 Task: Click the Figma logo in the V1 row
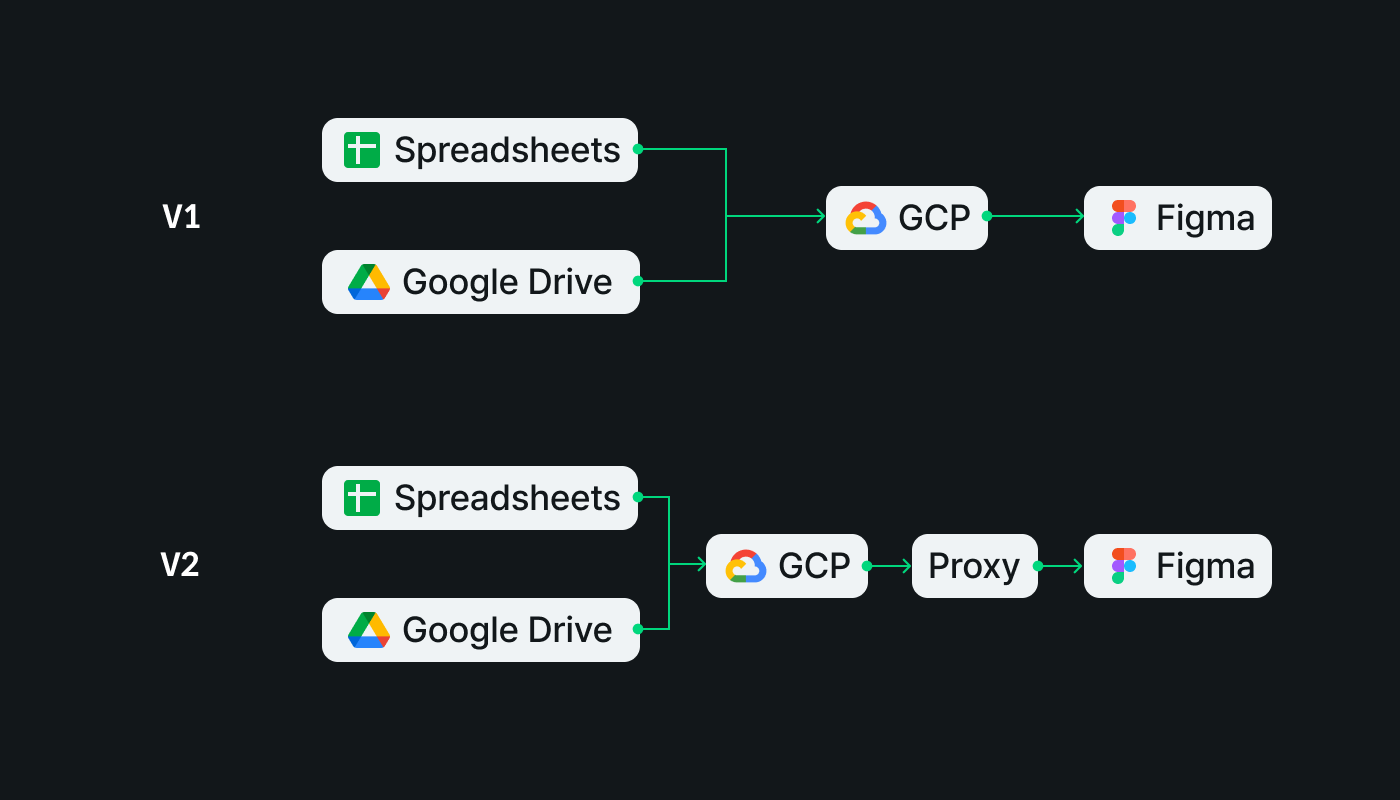tap(1124, 218)
